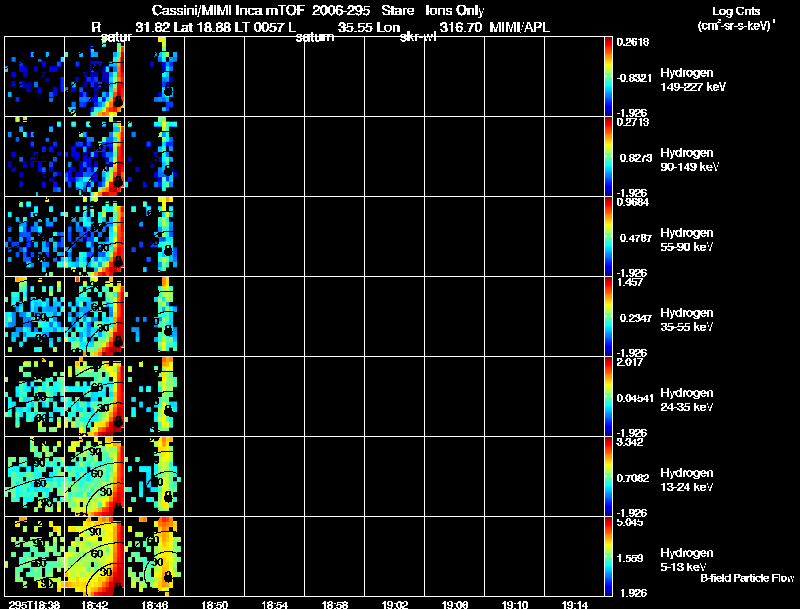Click the color bar beside Hydrogen 13-24 keV

coord(609,476)
